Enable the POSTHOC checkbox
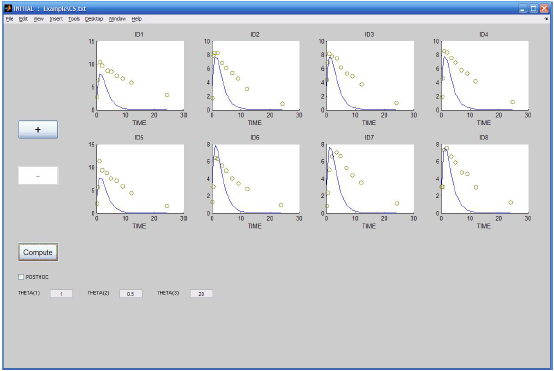The image size is (554, 371). (x=21, y=277)
